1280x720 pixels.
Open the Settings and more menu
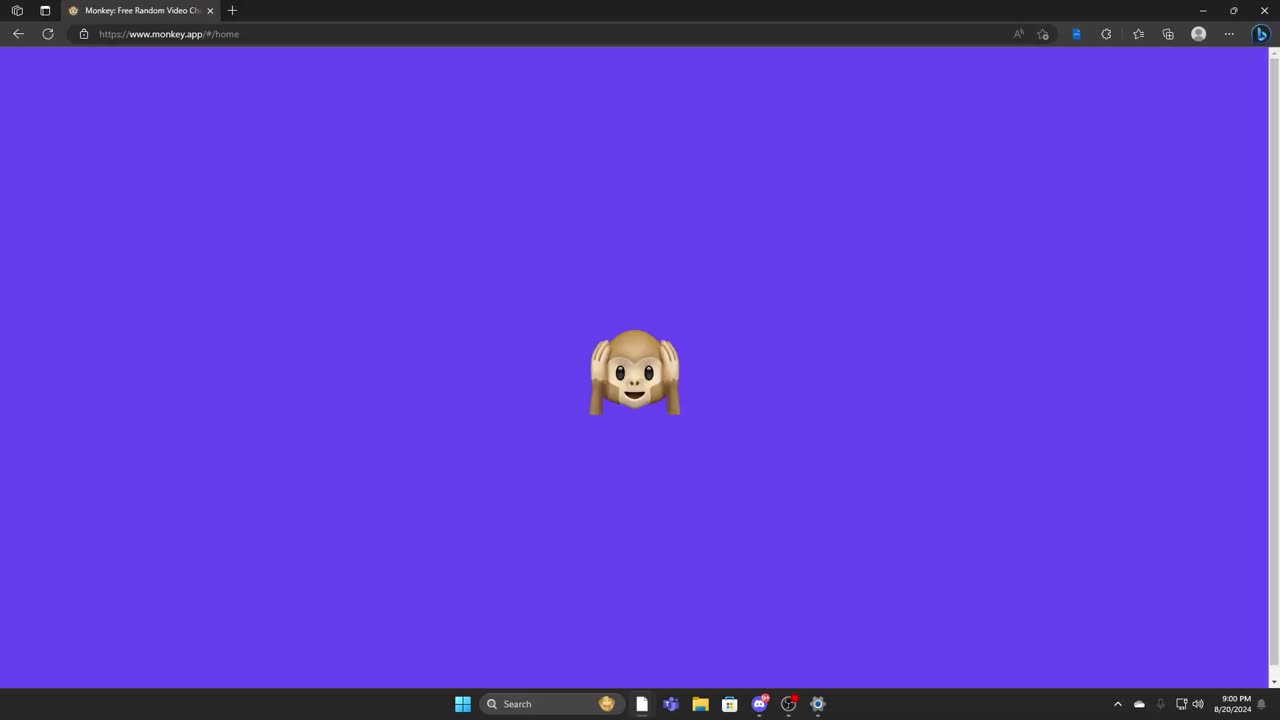[1229, 34]
